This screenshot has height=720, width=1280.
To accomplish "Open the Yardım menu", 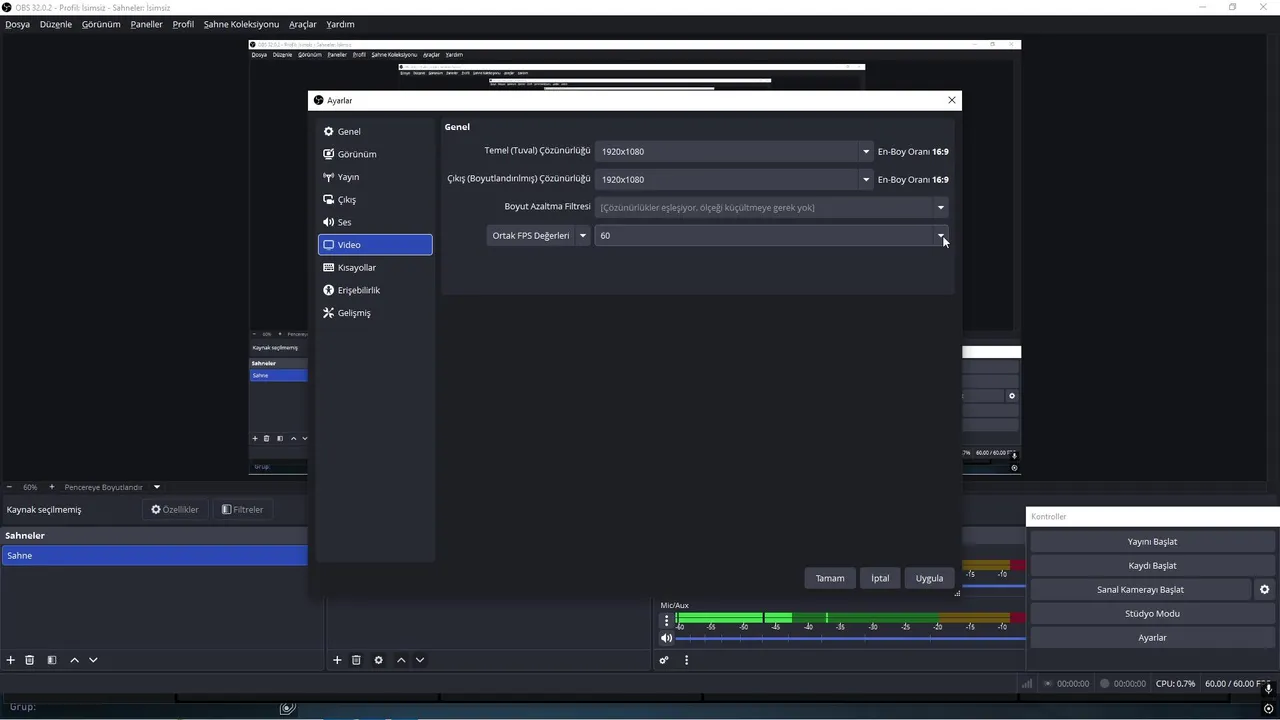I will point(340,24).
